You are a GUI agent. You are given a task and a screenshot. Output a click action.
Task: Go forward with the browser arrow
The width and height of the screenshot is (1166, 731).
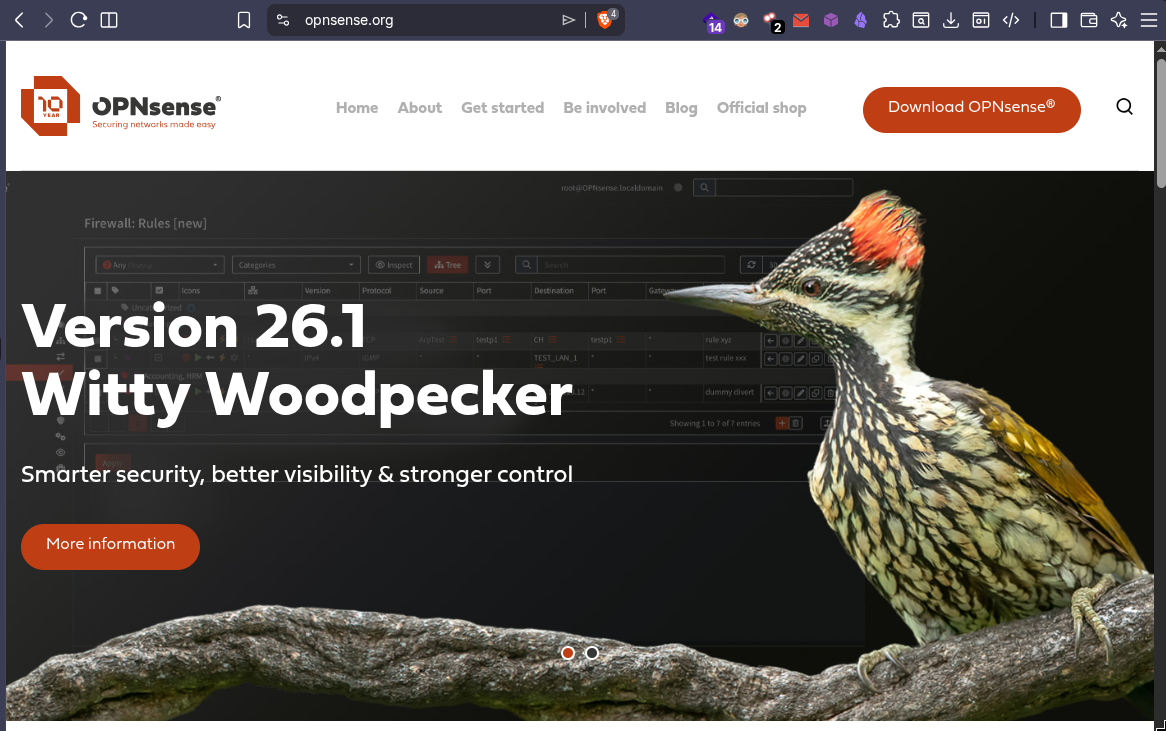[x=49, y=20]
